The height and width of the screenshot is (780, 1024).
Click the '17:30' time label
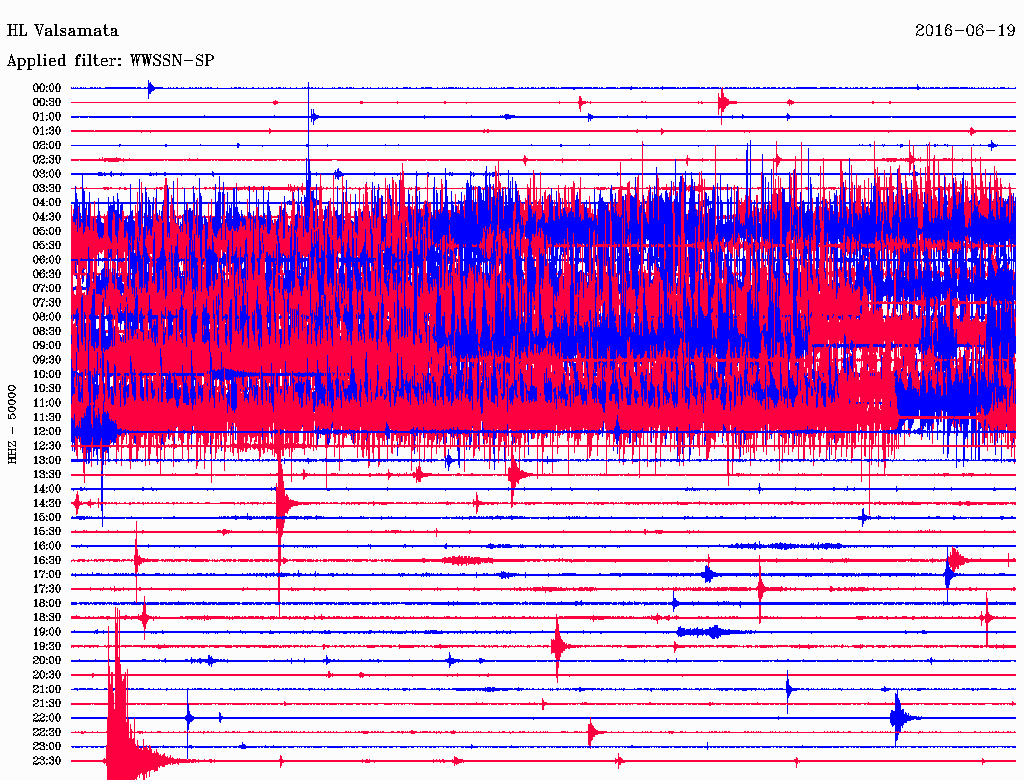[47, 589]
